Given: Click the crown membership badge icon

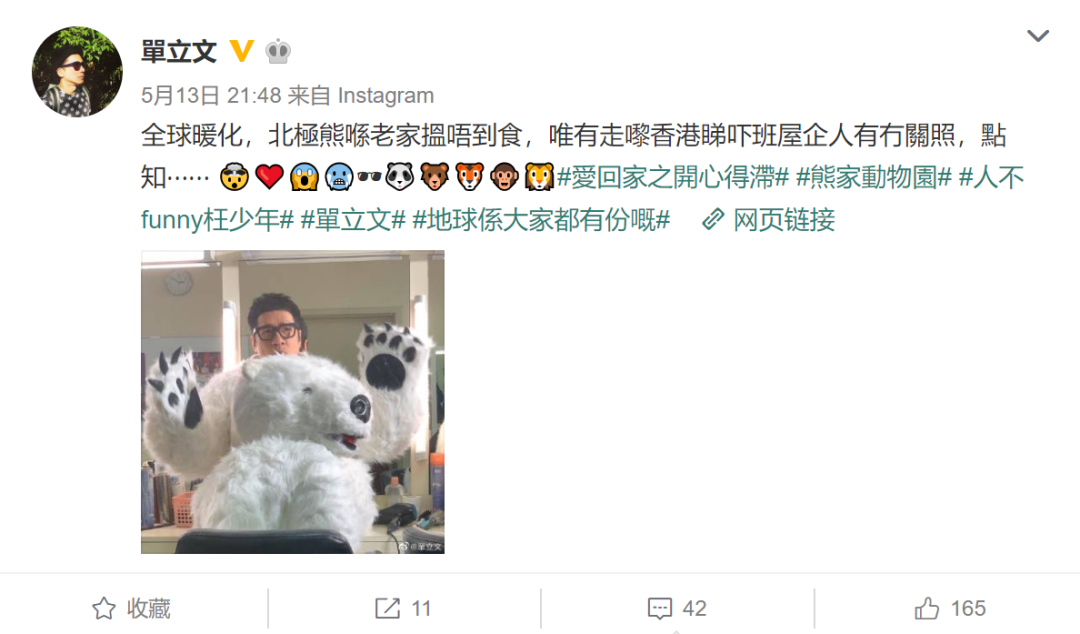Looking at the screenshot, I should pos(278,51).
